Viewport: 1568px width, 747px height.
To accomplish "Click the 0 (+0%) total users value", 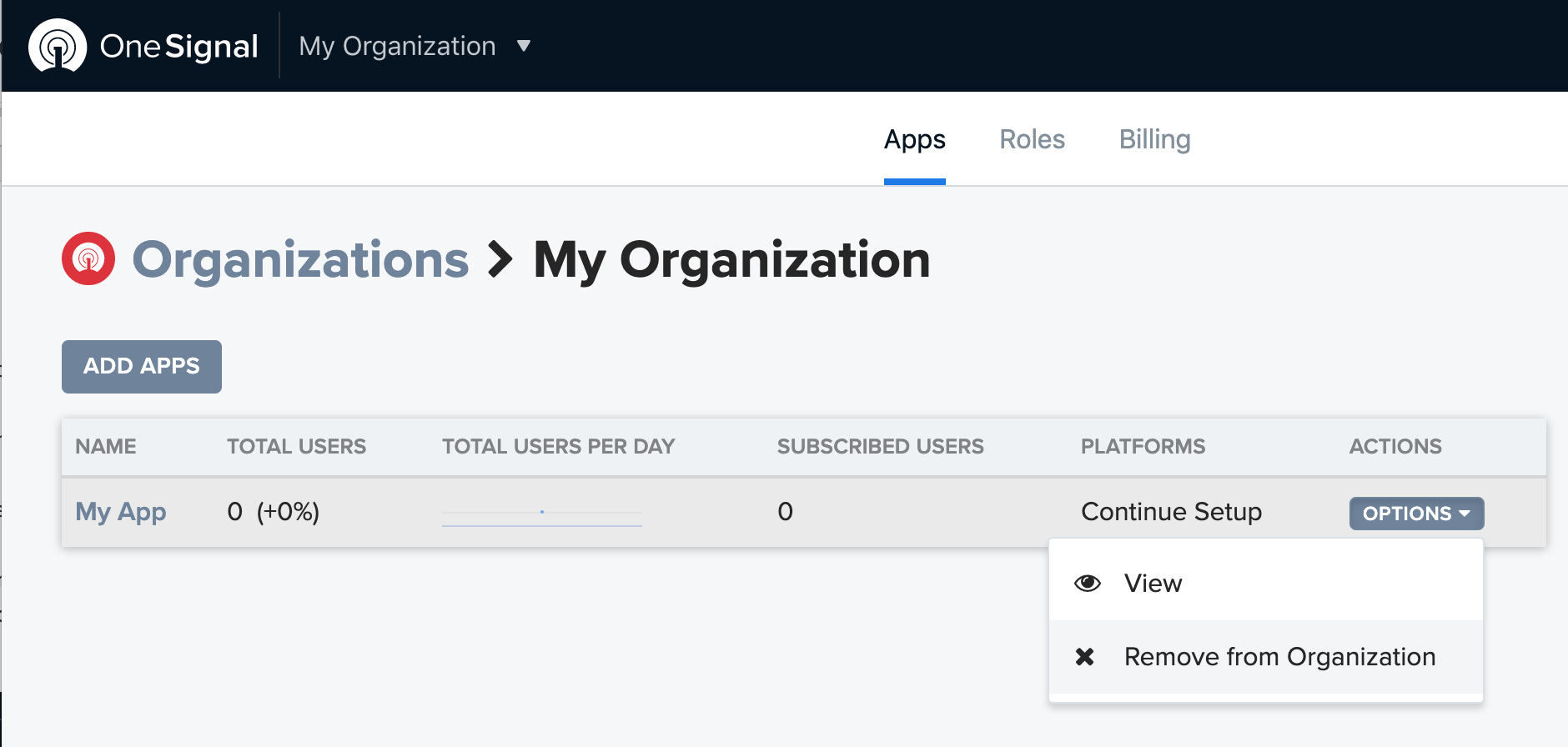I will (x=274, y=511).
